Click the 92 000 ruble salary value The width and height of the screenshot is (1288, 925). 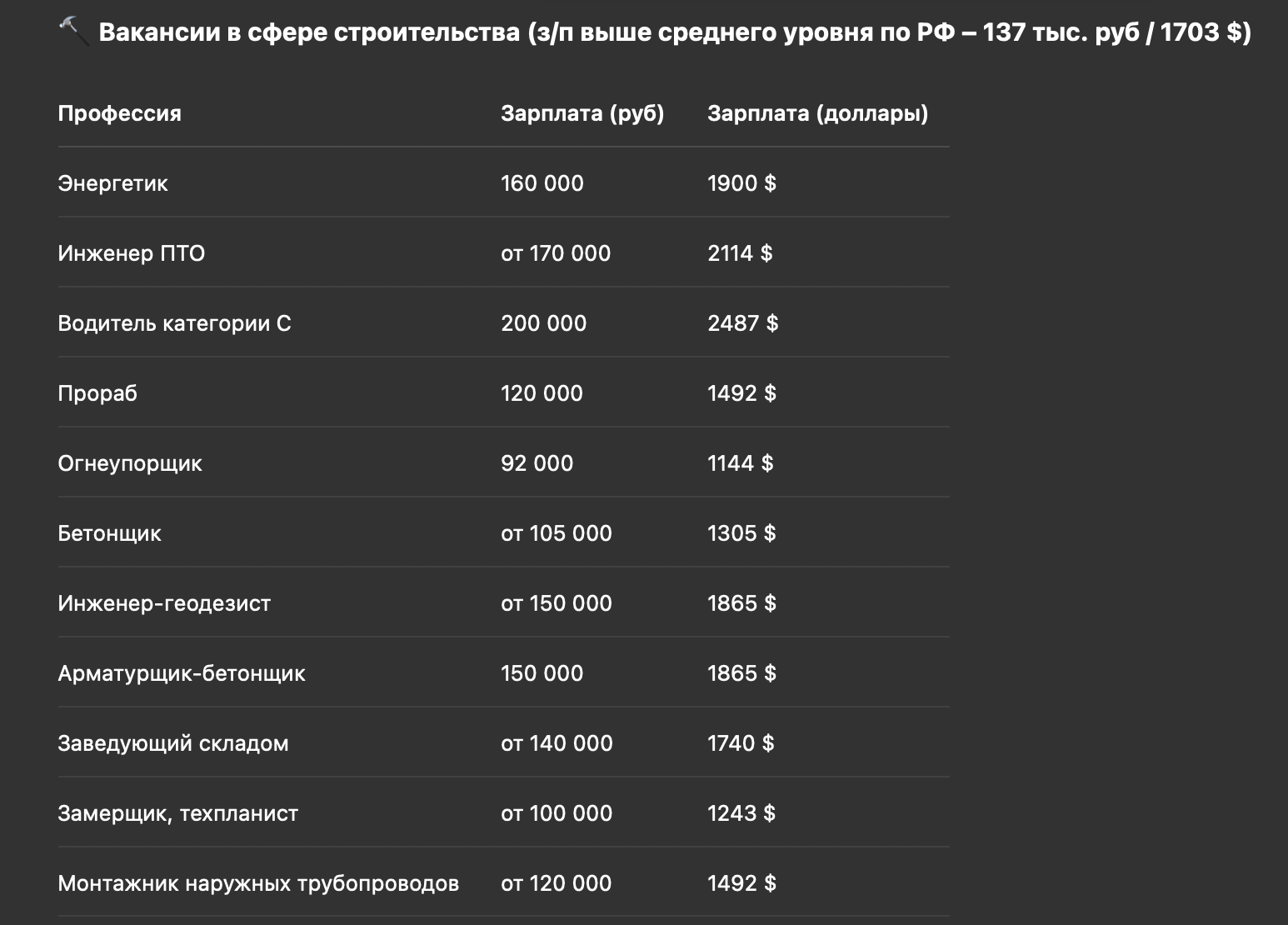click(x=537, y=463)
